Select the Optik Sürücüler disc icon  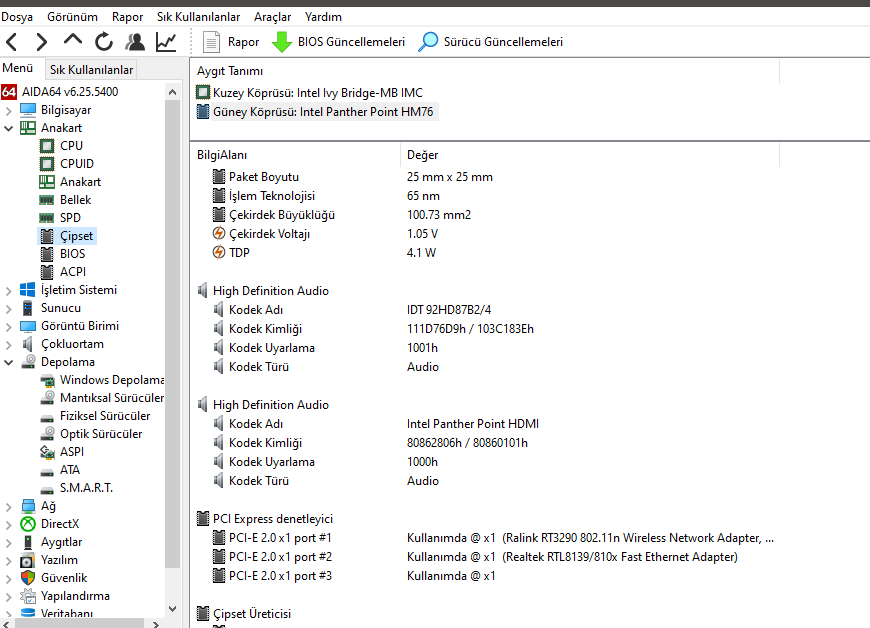point(48,434)
